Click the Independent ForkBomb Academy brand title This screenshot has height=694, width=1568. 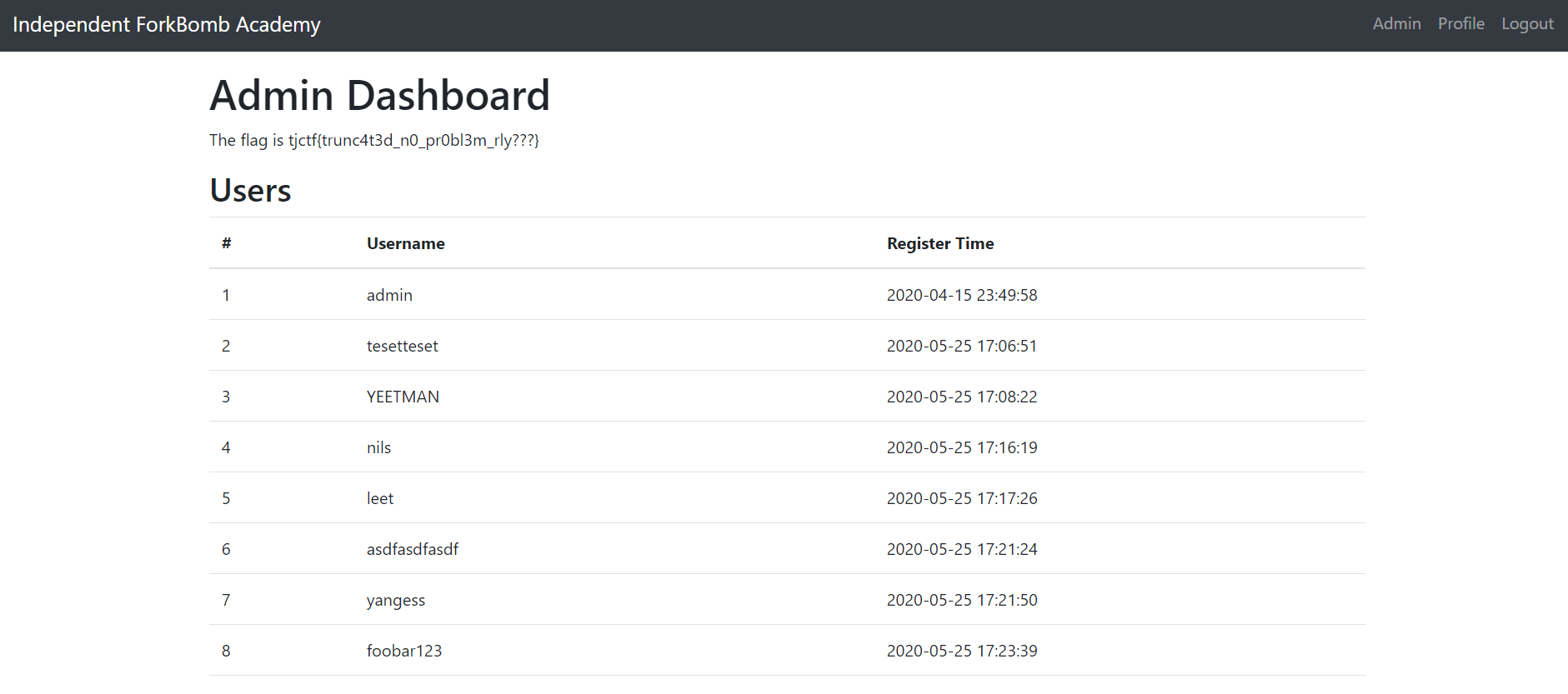pos(167,25)
